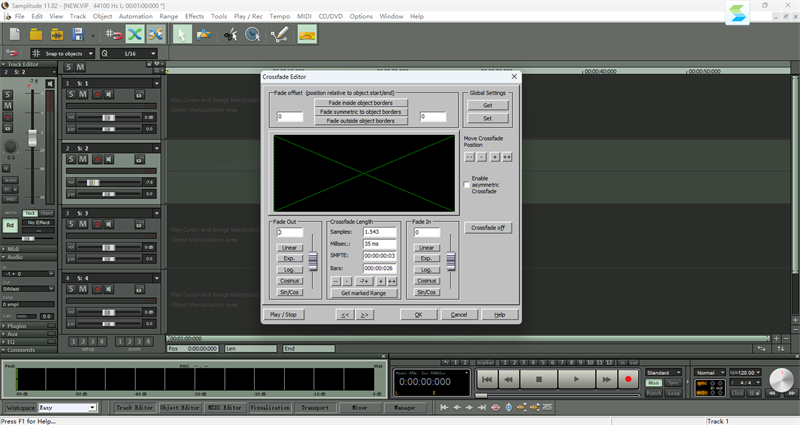Enable asymmetric crossfade checkbox
Screen dimensions: 800x425
click(467, 184)
